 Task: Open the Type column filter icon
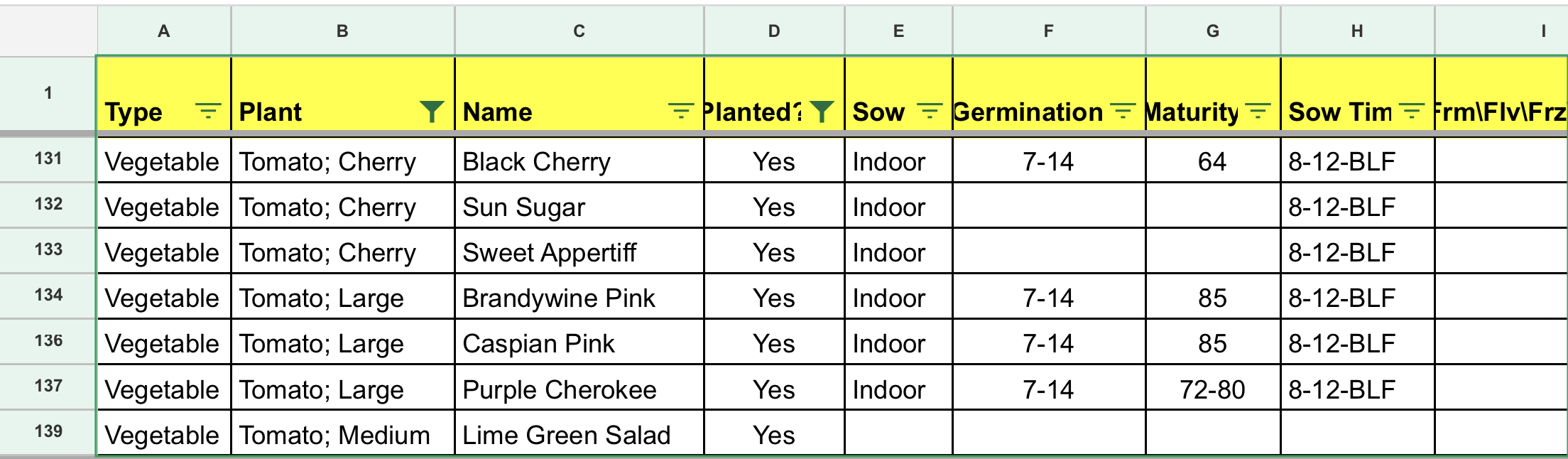pyautogui.click(x=208, y=112)
